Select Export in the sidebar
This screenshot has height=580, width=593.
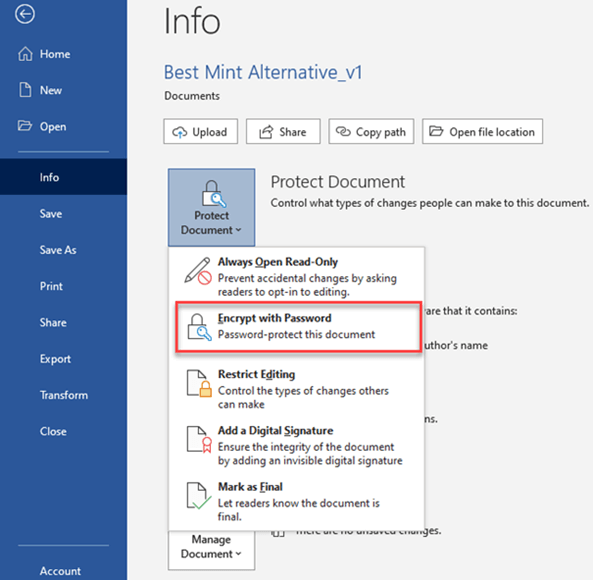(x=55, y=359)
